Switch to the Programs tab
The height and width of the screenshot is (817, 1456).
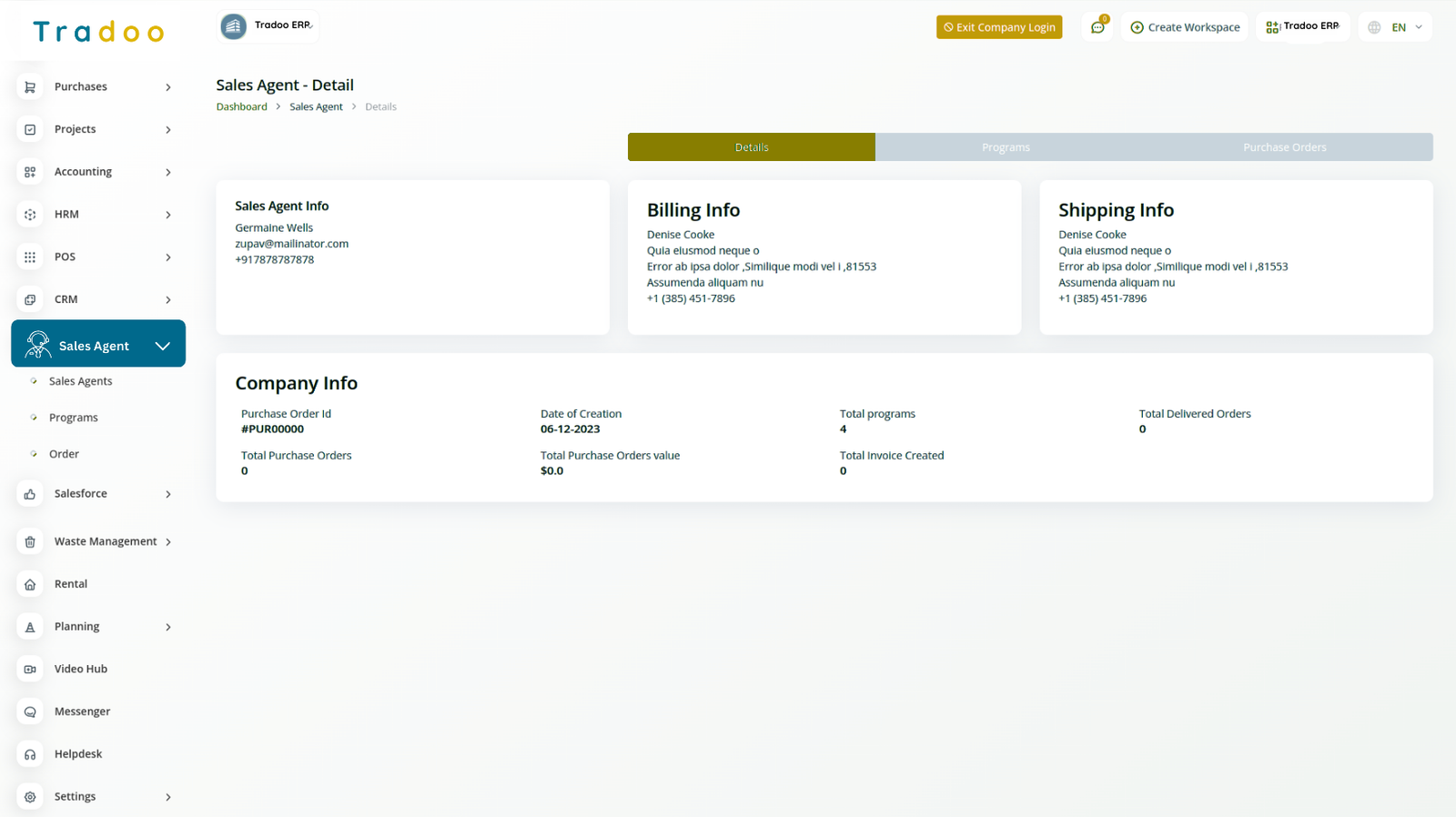click(1006, 147)
